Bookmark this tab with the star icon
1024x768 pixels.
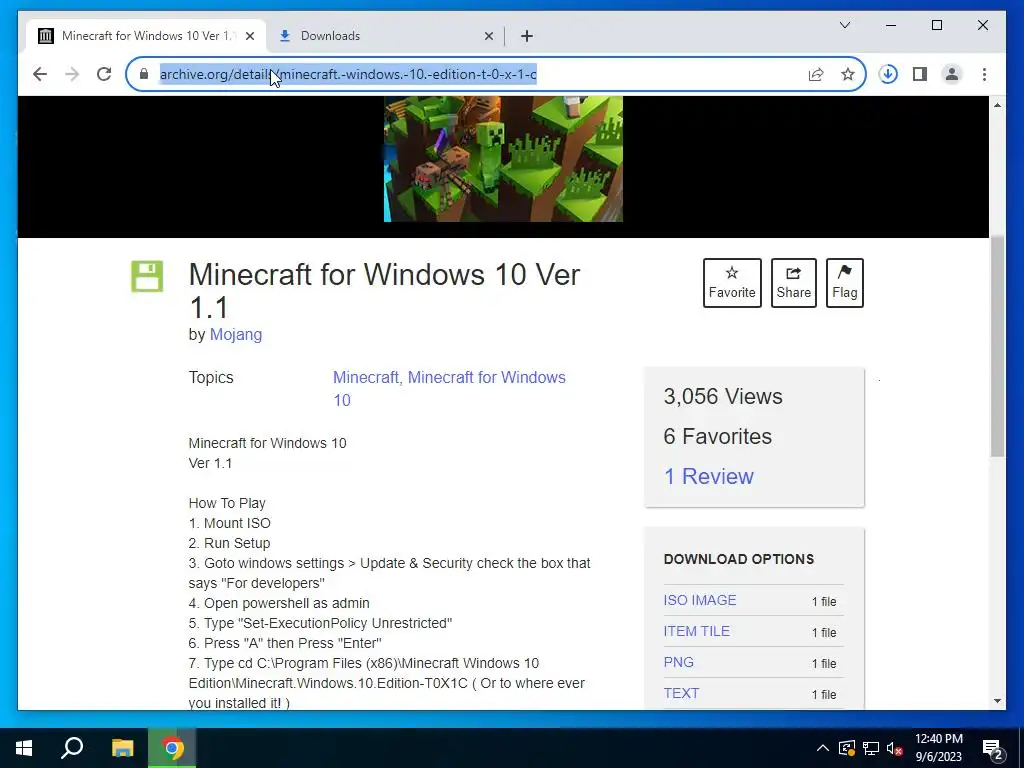coord(848,74)
